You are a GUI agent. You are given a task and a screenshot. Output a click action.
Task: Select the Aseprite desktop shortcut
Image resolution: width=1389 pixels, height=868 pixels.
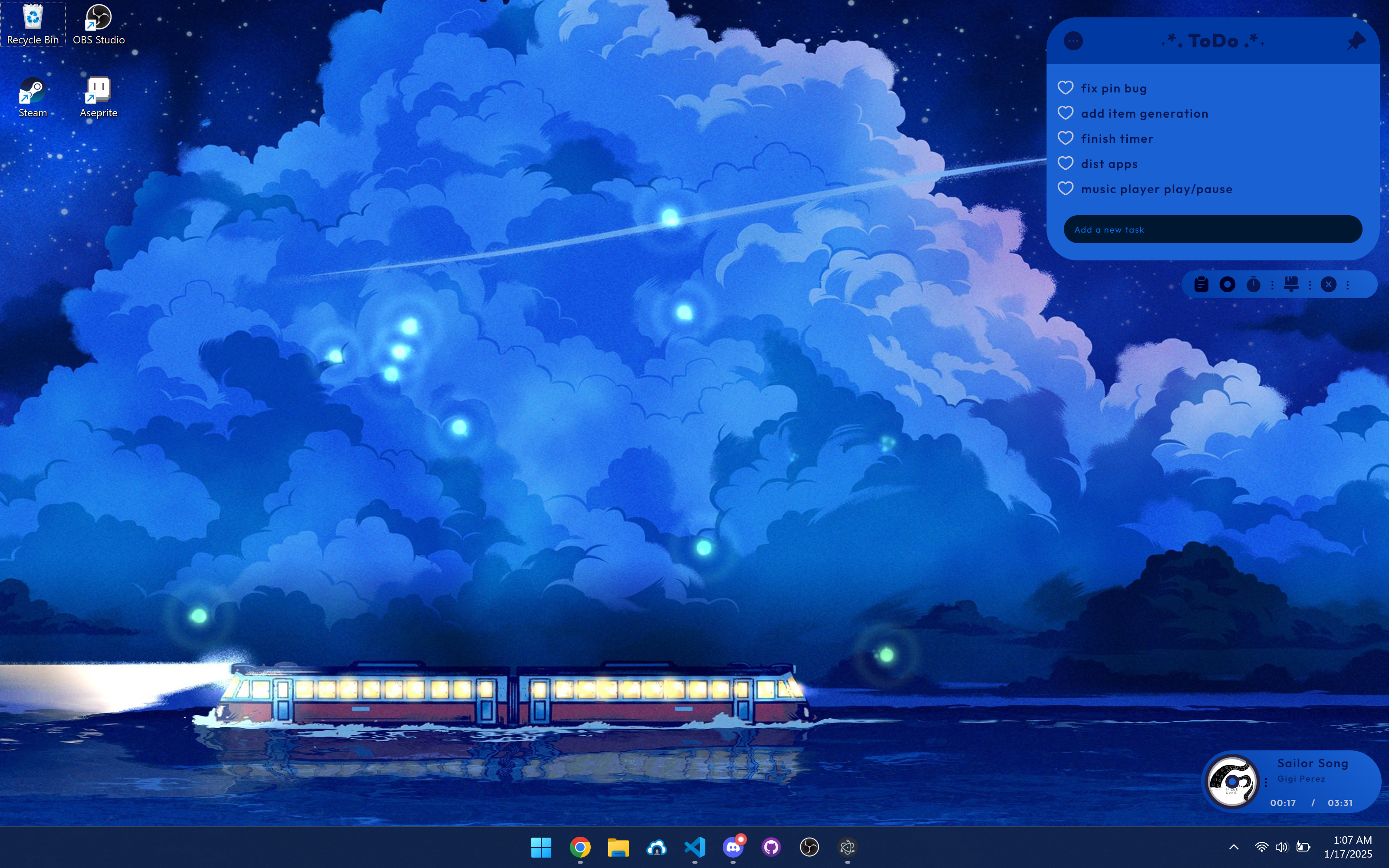click(x=99, y=98)
